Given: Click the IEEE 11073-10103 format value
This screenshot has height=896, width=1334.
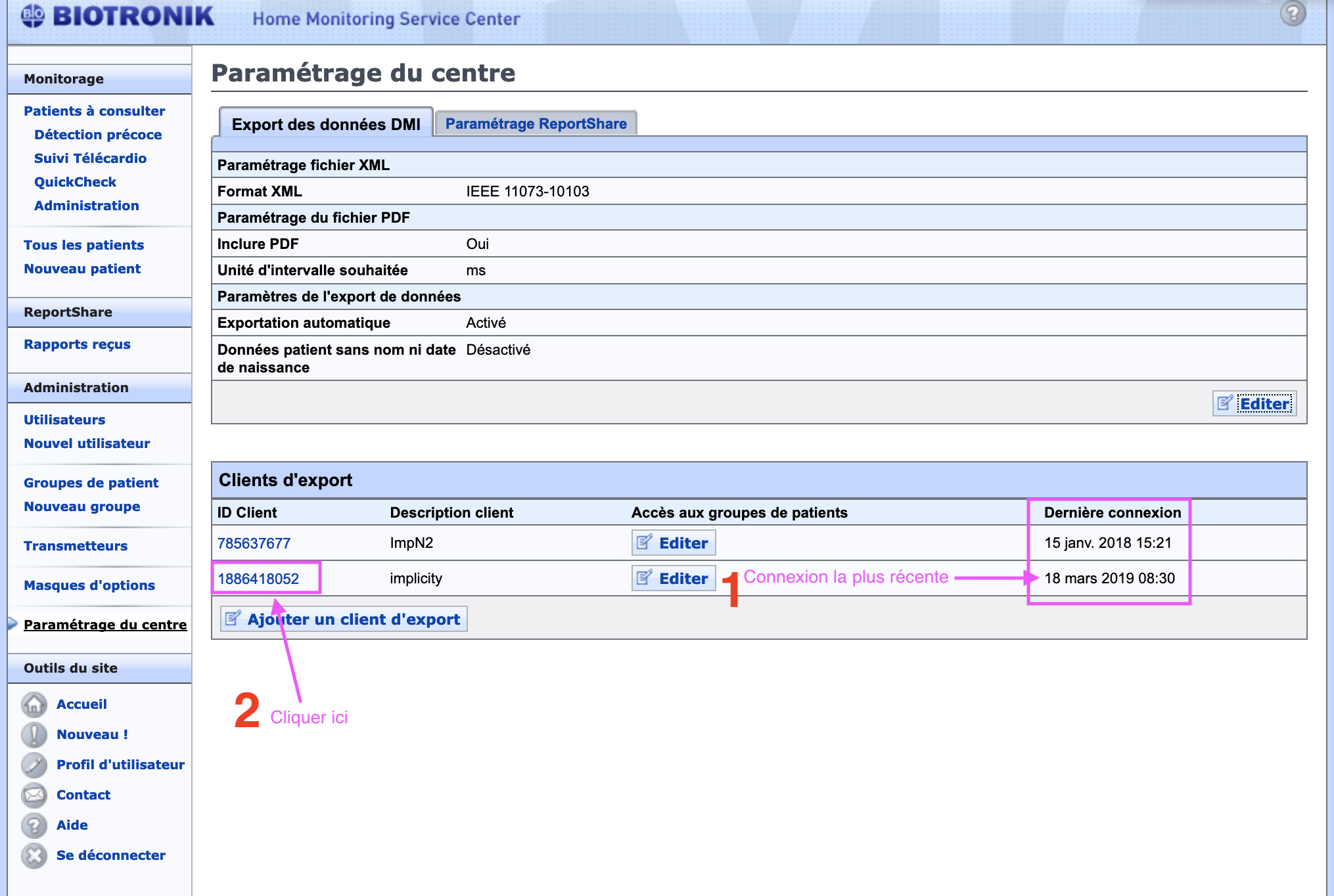Looking at the screenshot, I should 528,191.
